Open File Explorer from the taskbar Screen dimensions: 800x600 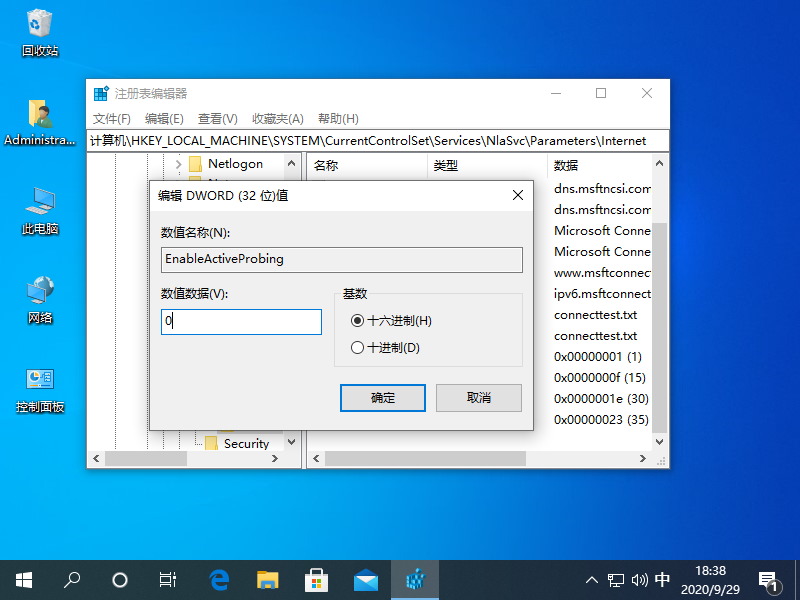coord(268,579)
